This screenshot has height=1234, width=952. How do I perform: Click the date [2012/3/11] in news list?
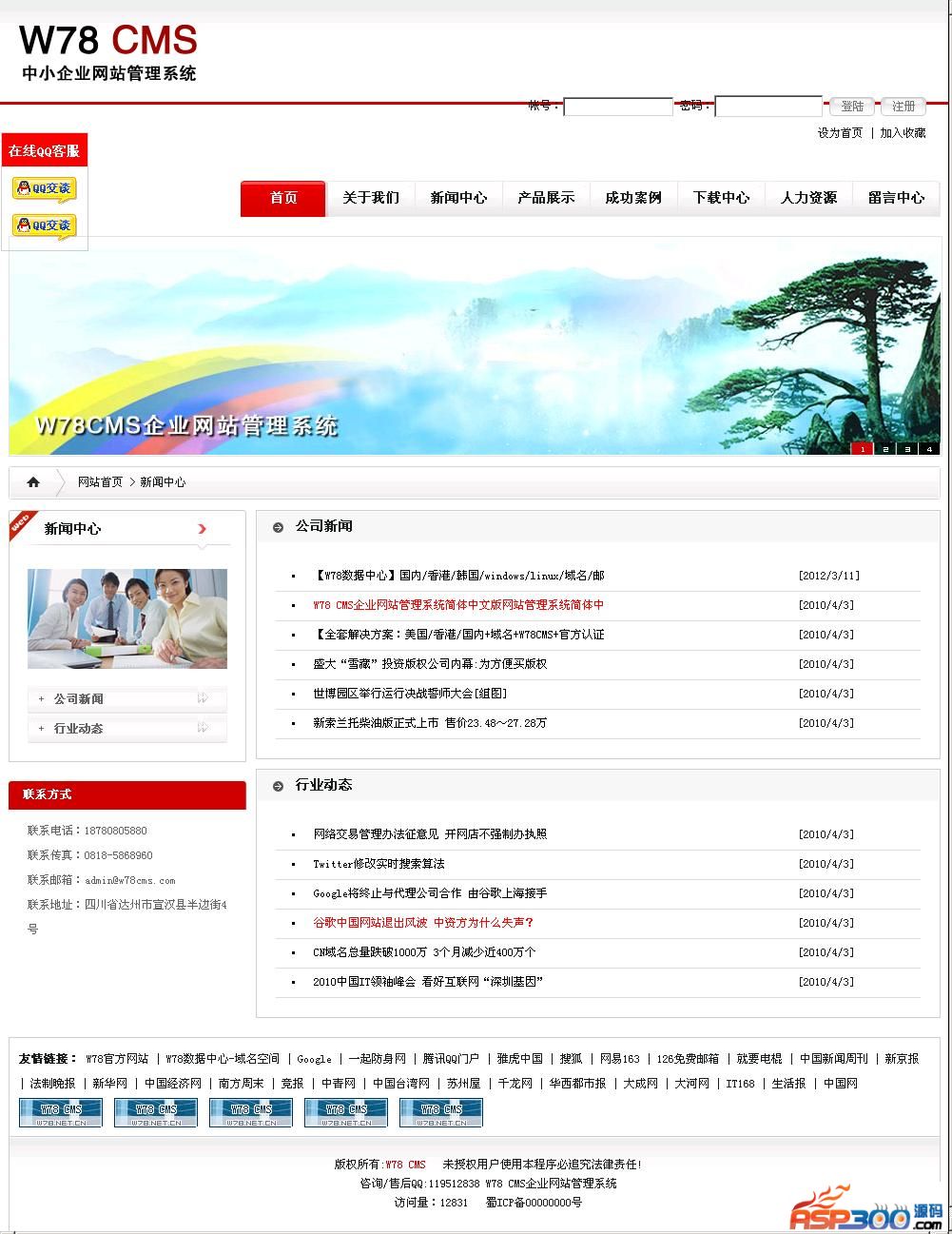click(x=828, y=576)
